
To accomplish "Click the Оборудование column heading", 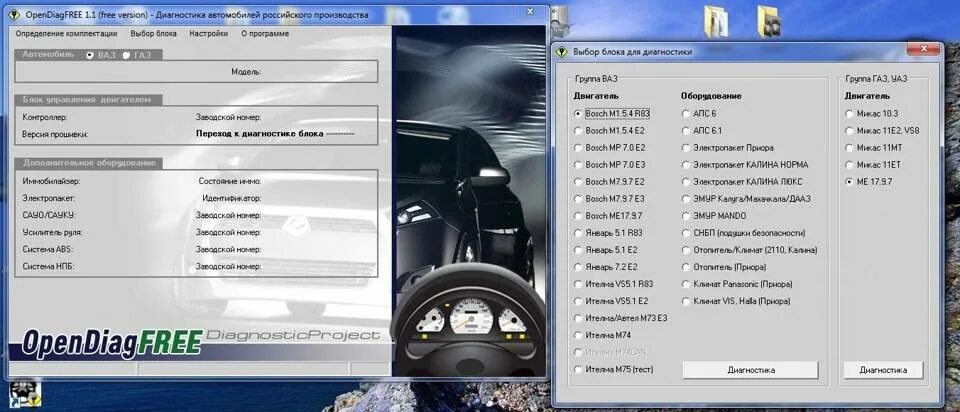I will (x=711, y=96).
